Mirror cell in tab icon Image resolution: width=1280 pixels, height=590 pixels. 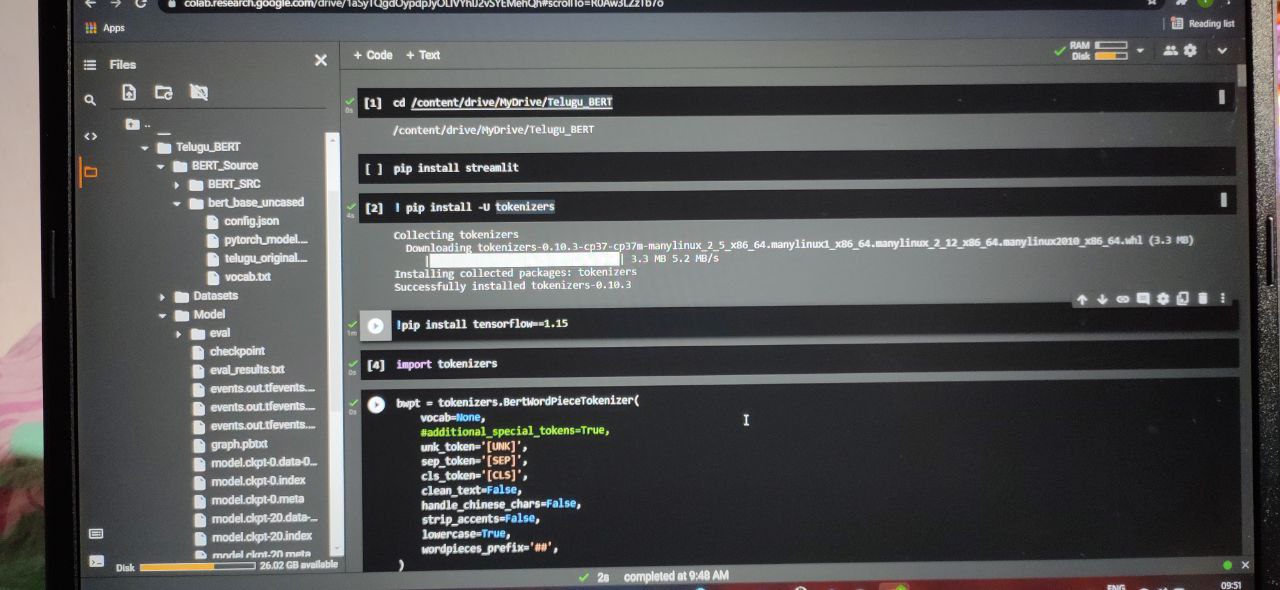tap(1183, 299)
